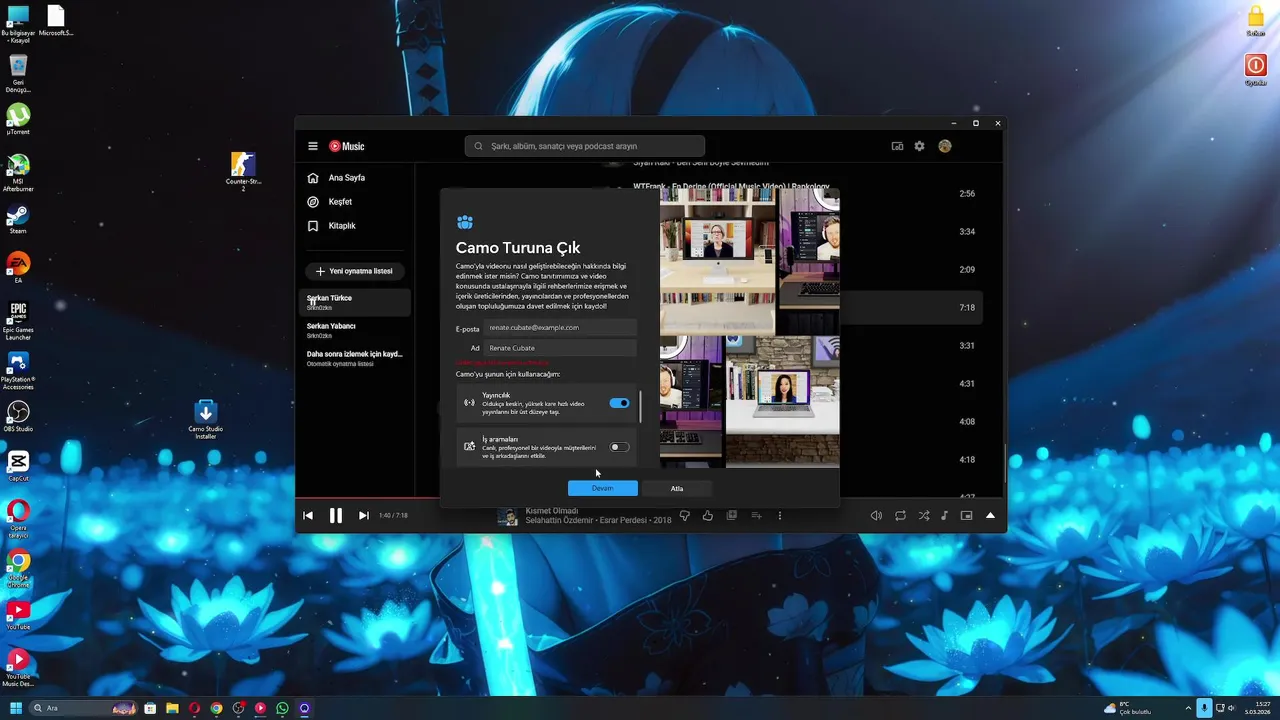The width and height of the screenshot is (1280, 720).
Task: Open WhatsApp from the taskbar
Action: [x=282, y=708]
